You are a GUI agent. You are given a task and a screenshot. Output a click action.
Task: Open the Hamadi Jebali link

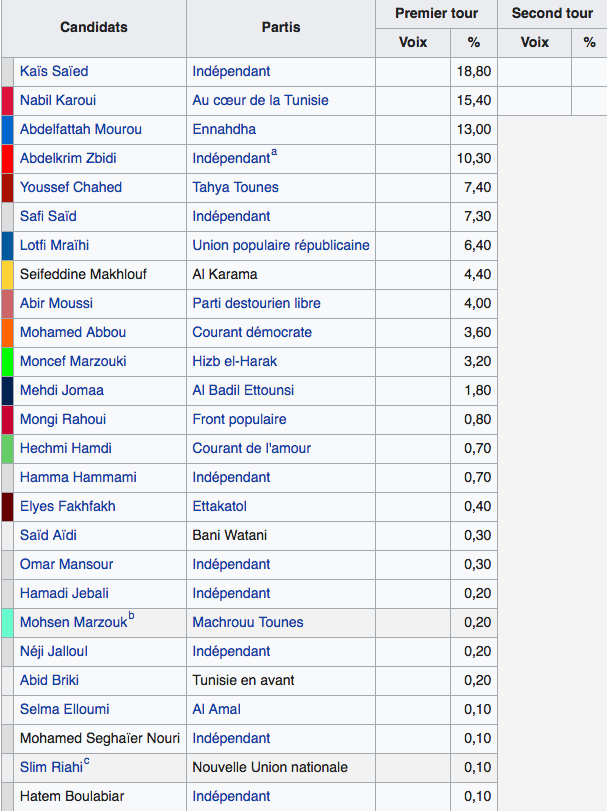[x=64, y=593]
